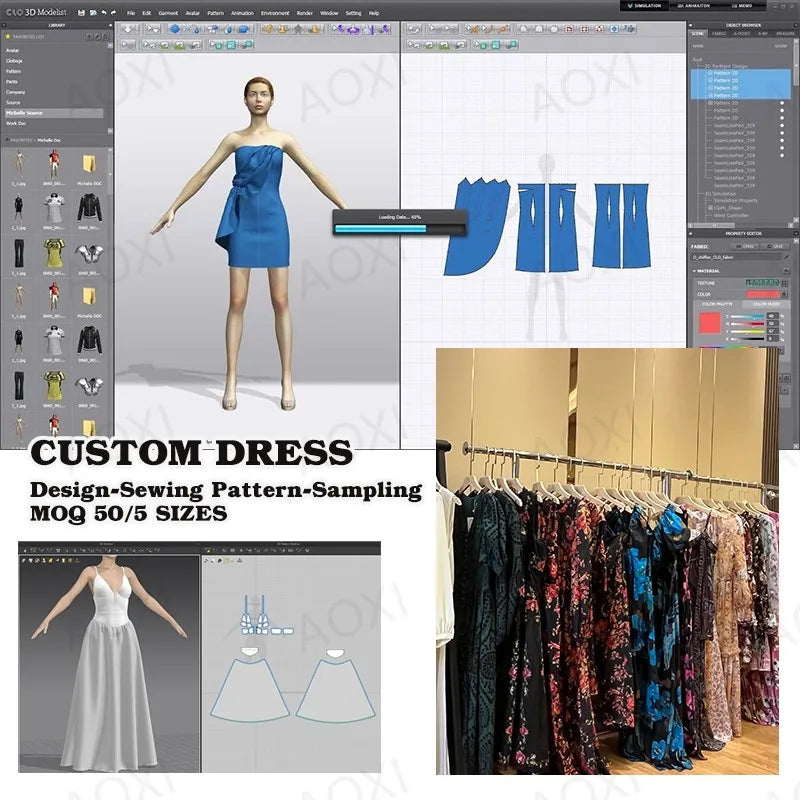
Task: Select Michelle Source in the library list
Action: coord(54,113)
